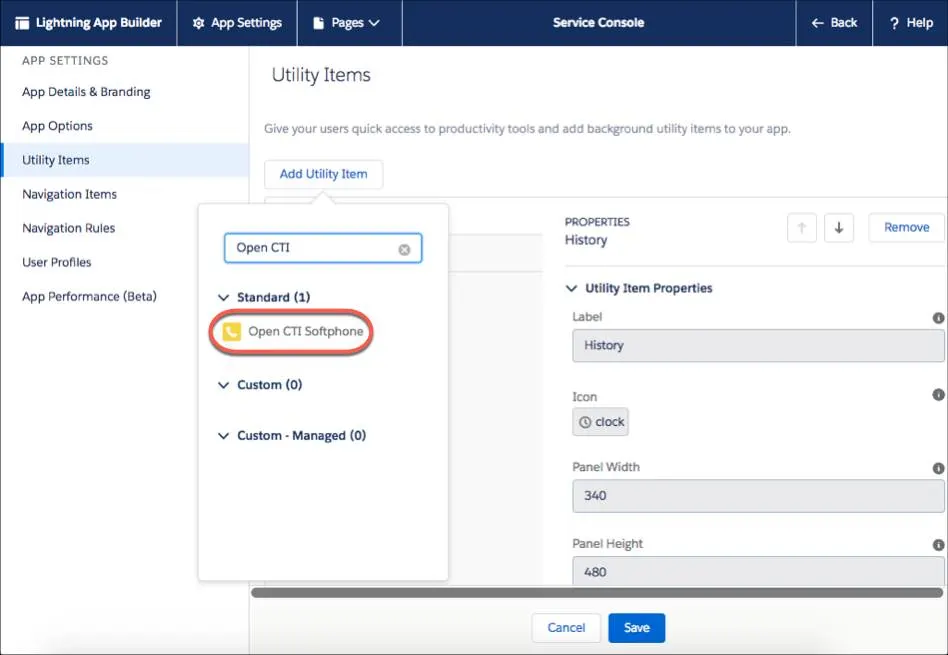Viewport: 948px width, 655px height.
Task: Move History utility item down
Action: (839, 228)
